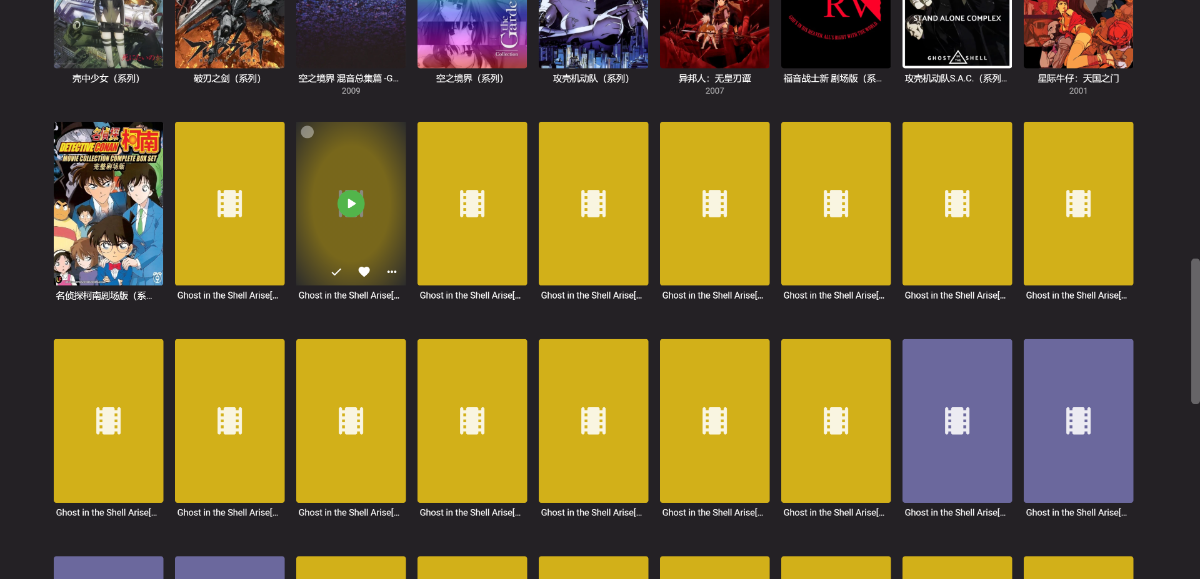1200x579 pixels.
Task: Click year 2007 under 异邦人：无皇刃谭
Action: (715, 91)
